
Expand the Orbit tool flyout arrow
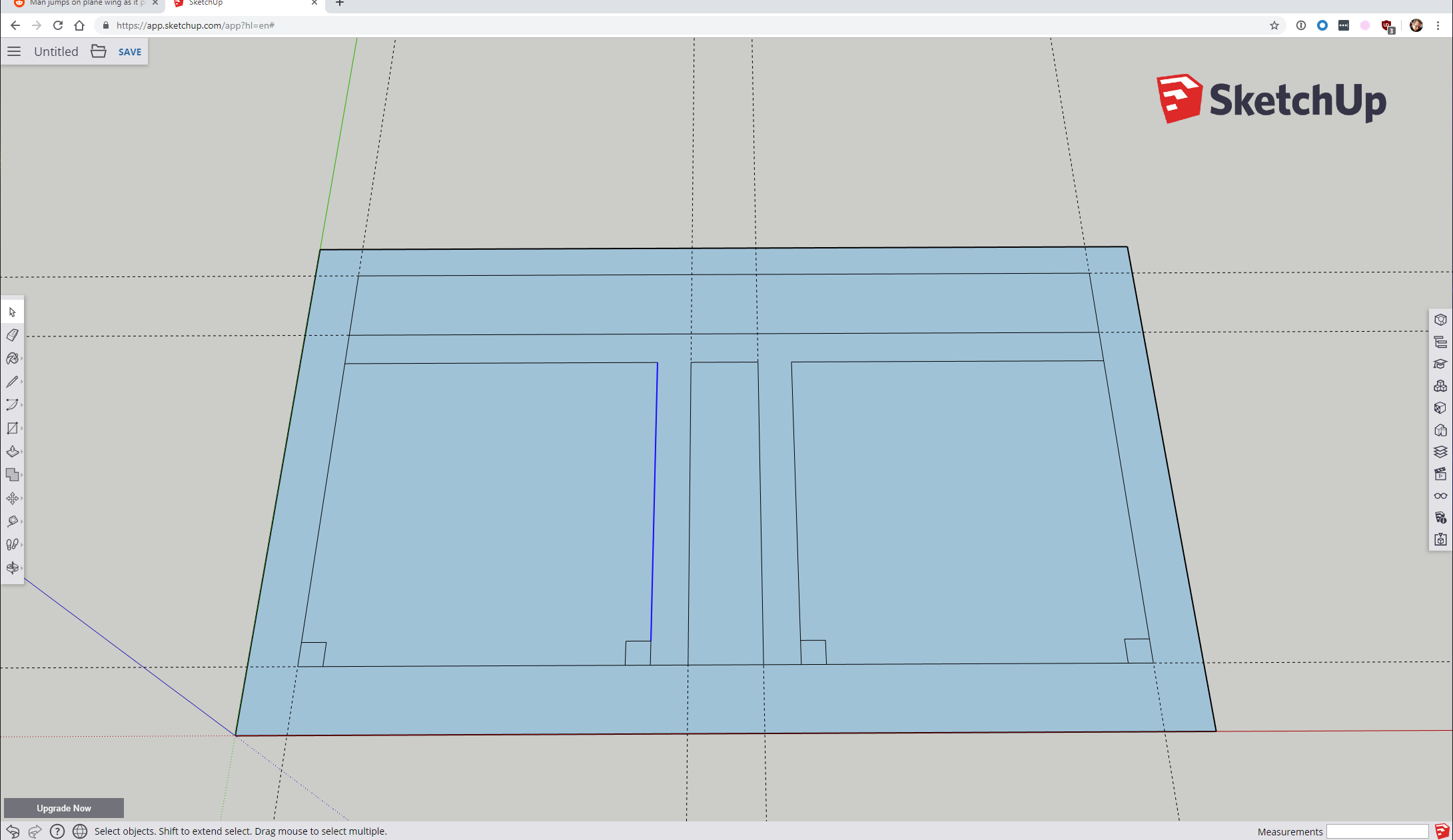point(22,568)
